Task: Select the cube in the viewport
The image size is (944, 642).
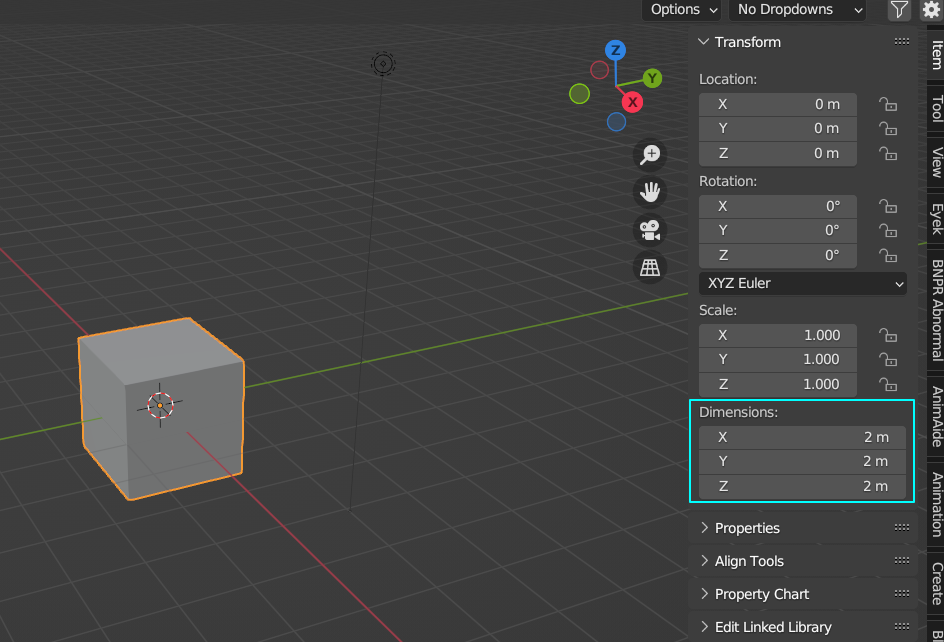Action: [x=161, y=408]
